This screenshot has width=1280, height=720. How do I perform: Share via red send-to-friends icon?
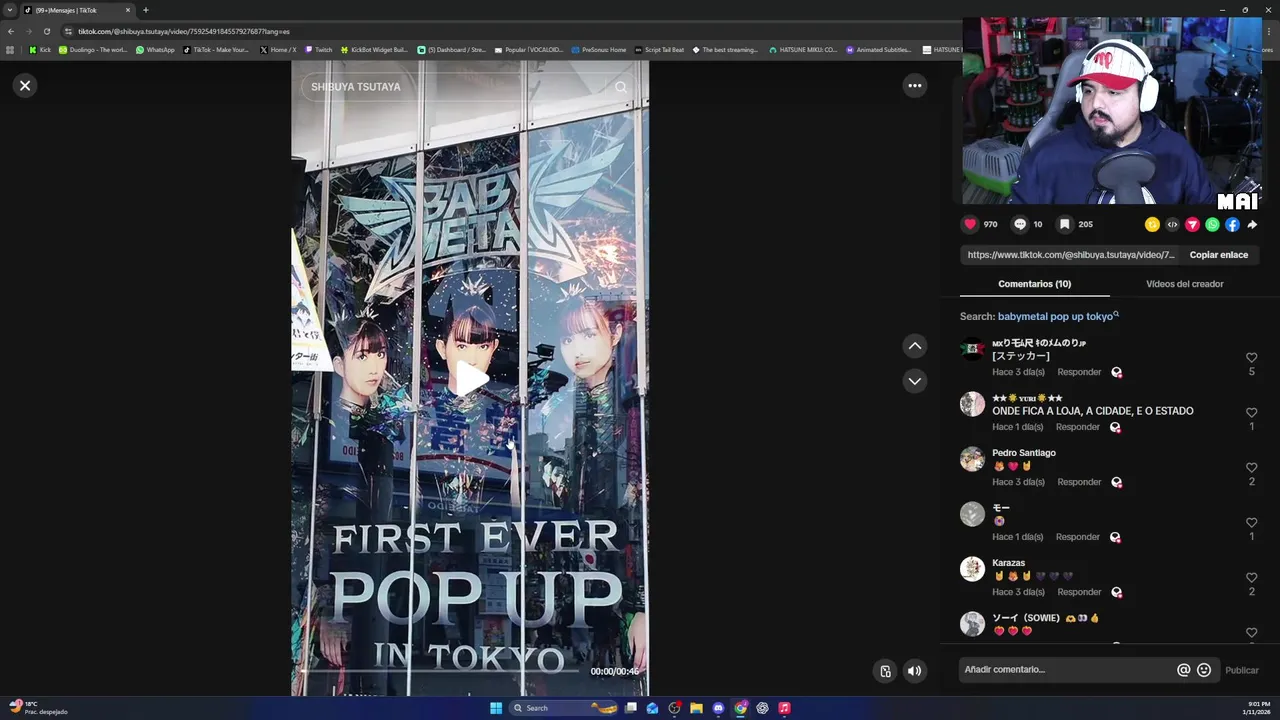(1192, 225)
